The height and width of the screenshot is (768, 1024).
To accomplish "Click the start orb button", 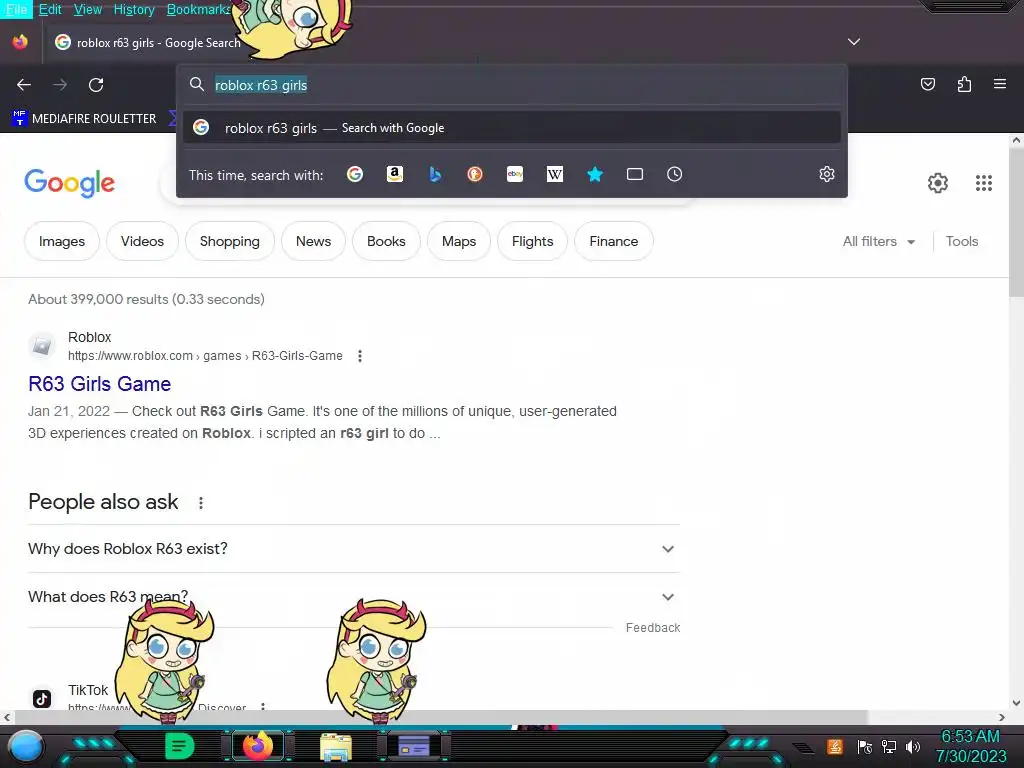I will [x=26, y=748].
